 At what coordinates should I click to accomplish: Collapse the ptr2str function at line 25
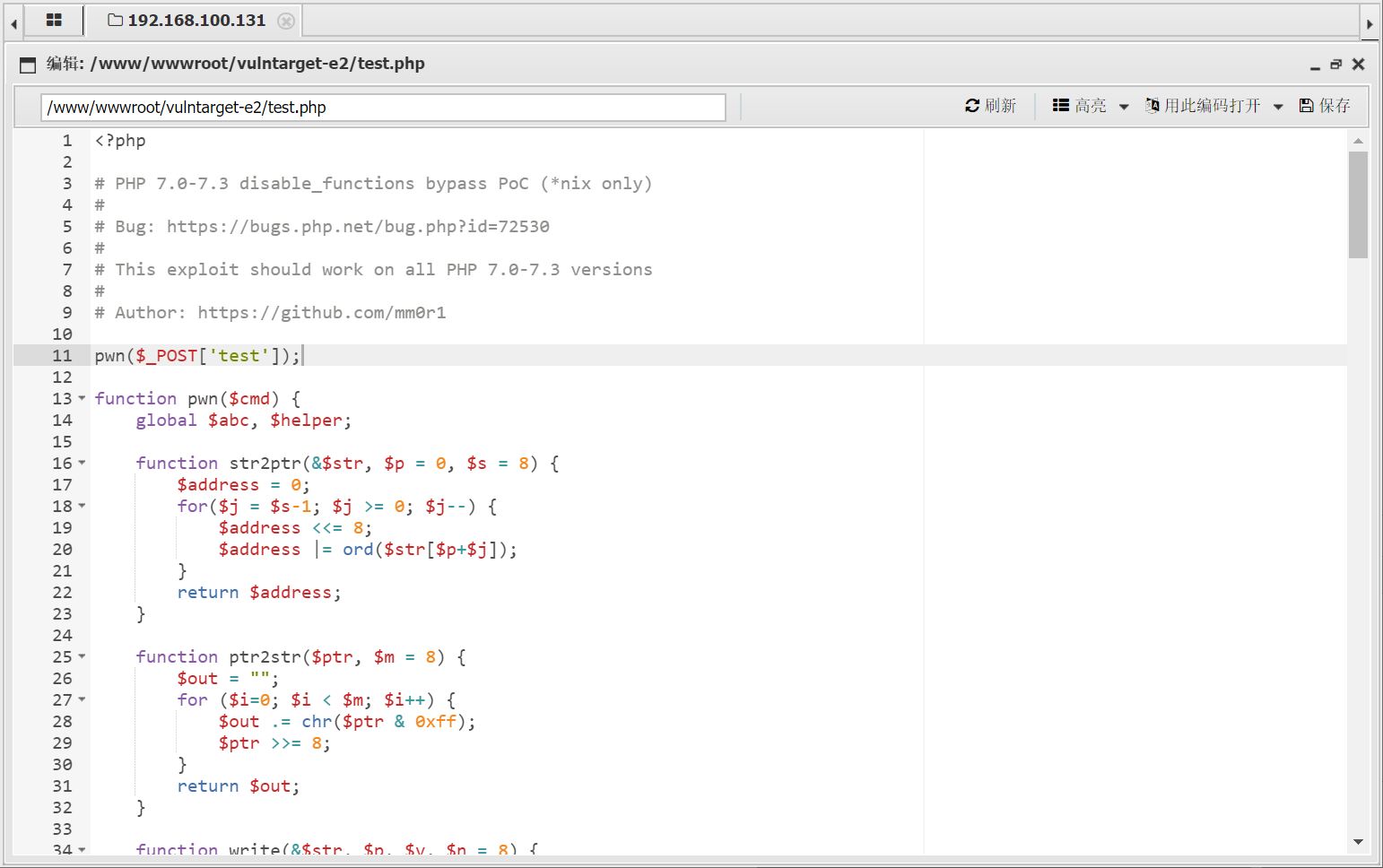(x=82, y=656)
